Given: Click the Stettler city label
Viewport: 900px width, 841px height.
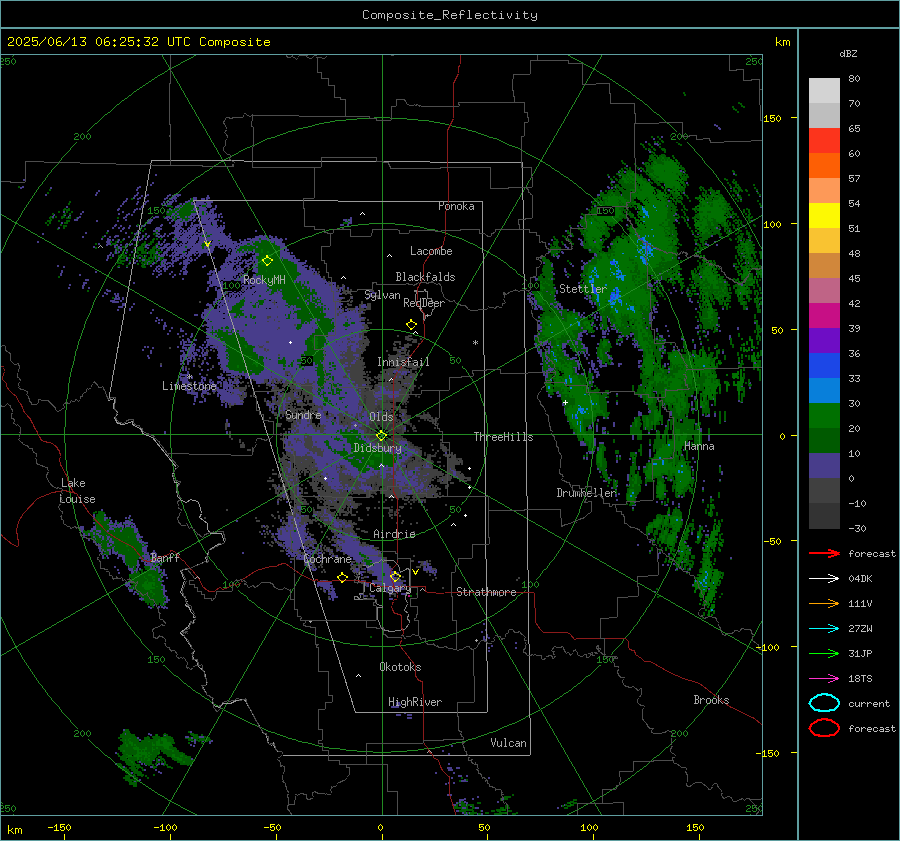Looking at the screenshot, I should click(x=583, y=289).
